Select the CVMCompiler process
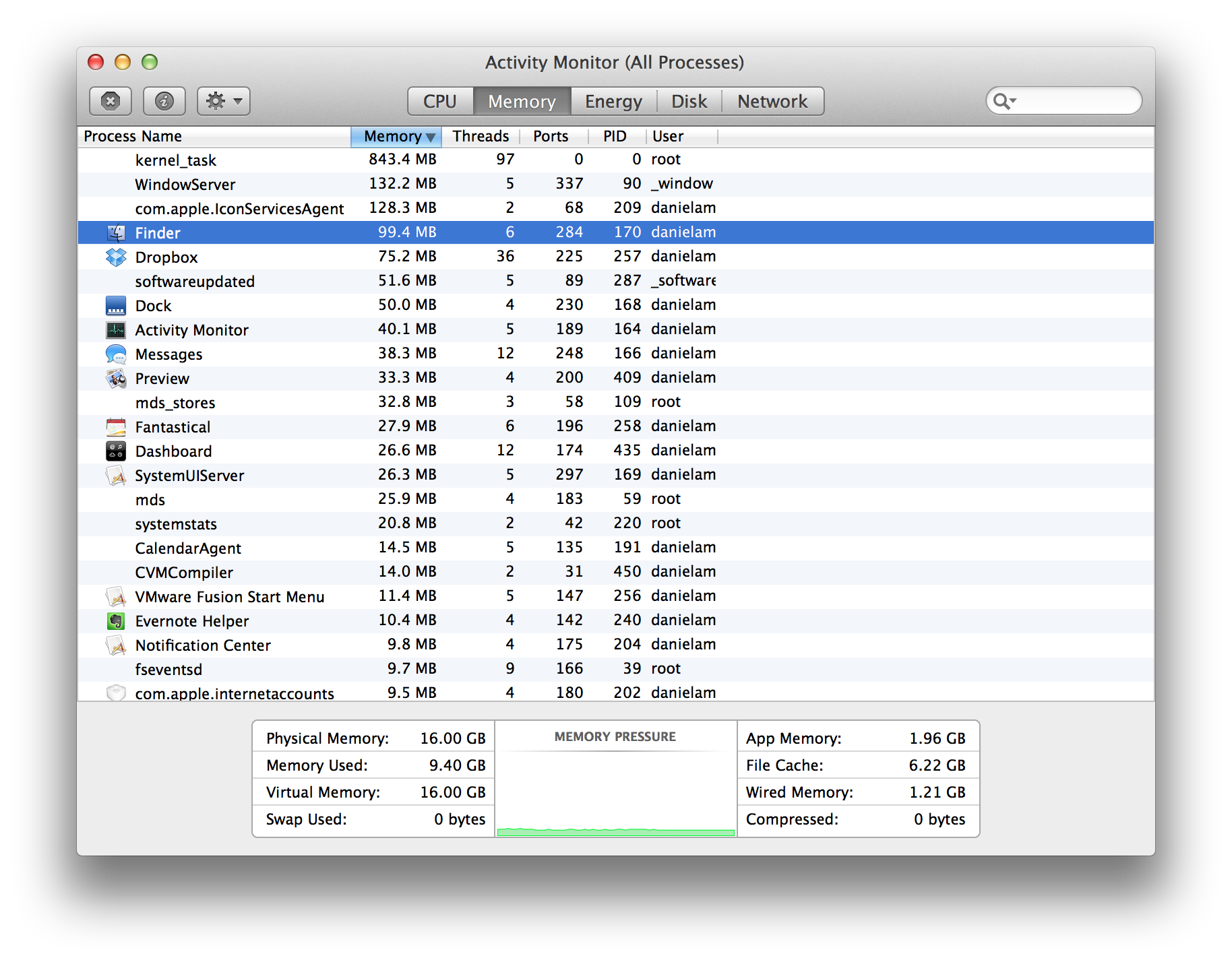This screenshot has width=1232, height=962. tap(615, 572)
